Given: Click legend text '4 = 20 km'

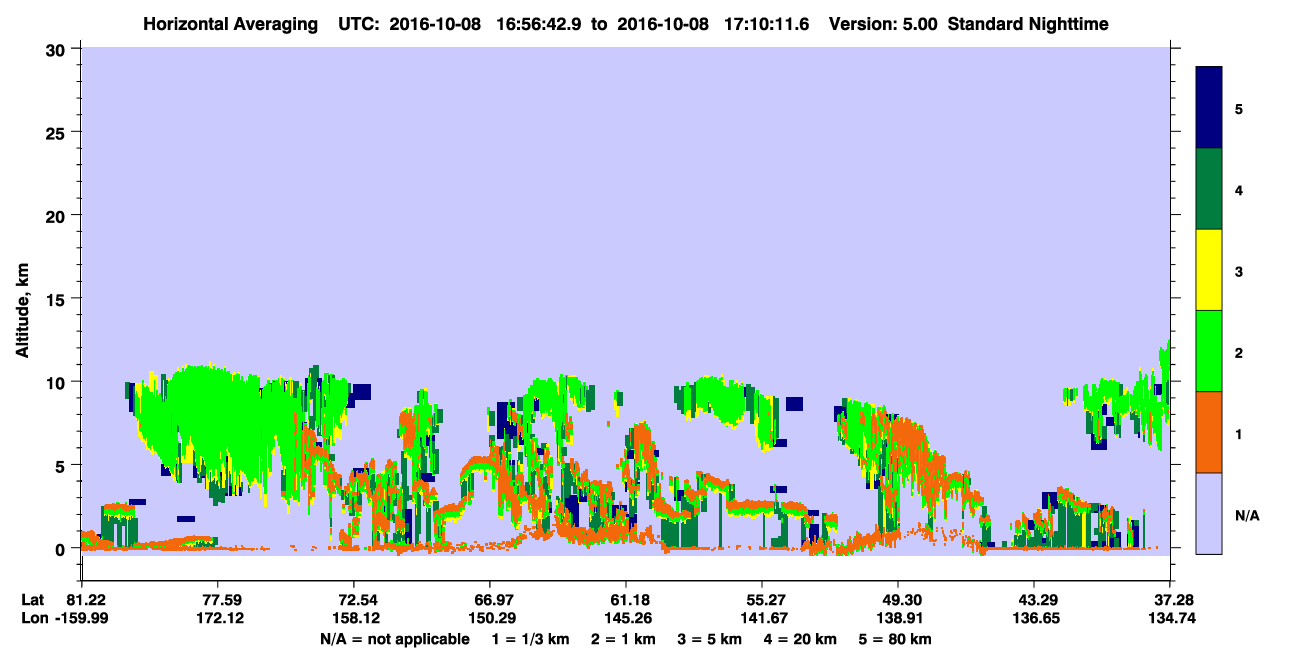Looking at the screenshot, I should click(x=802, y=638).
